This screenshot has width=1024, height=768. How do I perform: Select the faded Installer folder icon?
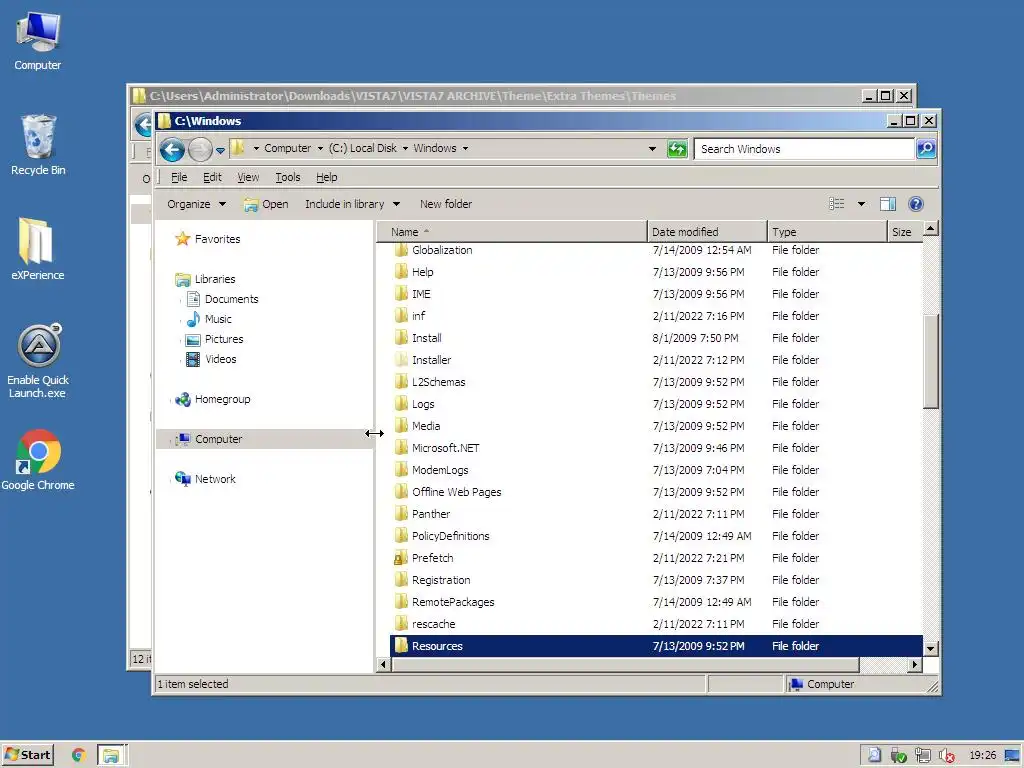coord(402,360)
